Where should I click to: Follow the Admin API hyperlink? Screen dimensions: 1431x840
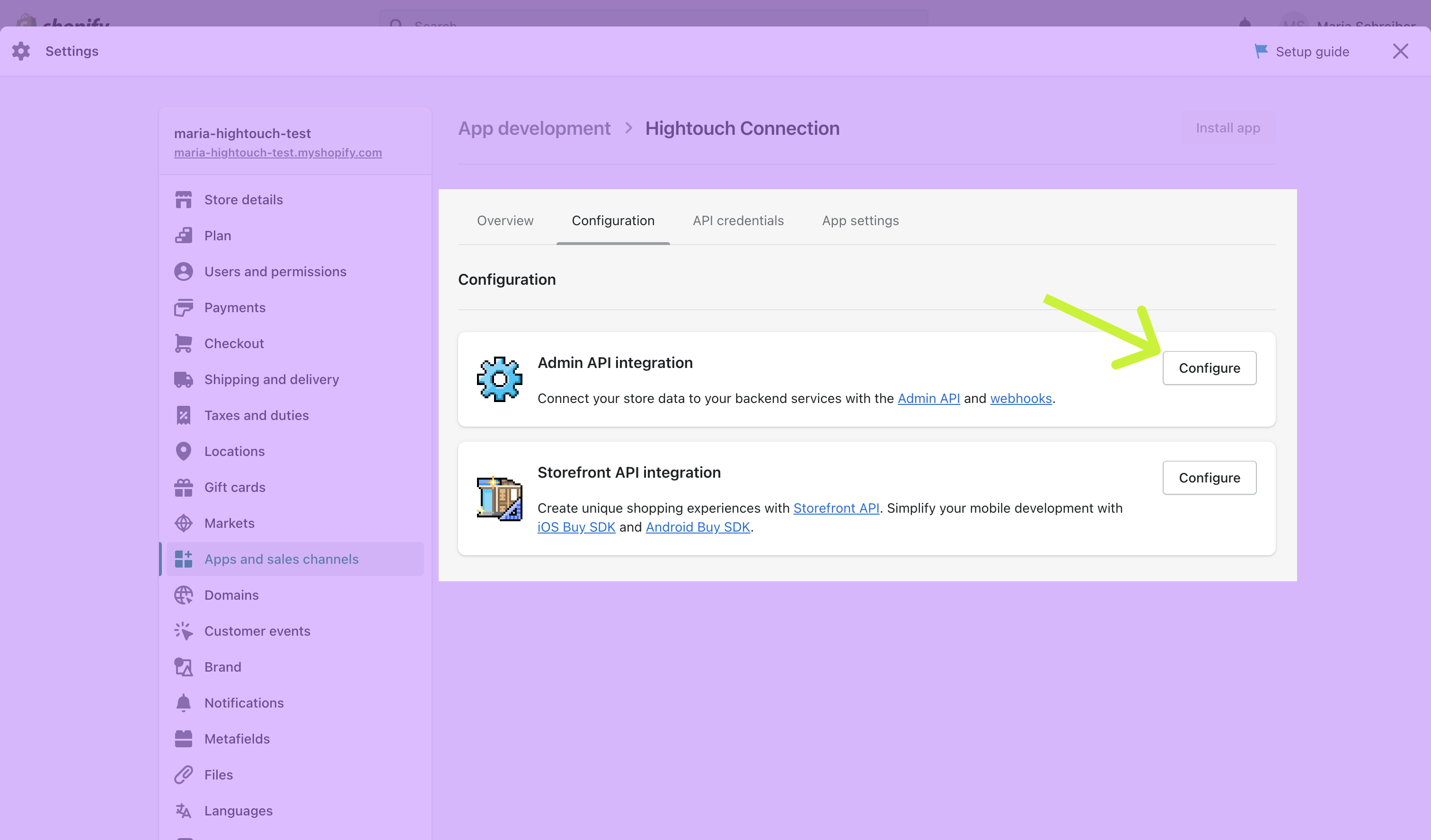coord(928,398)
